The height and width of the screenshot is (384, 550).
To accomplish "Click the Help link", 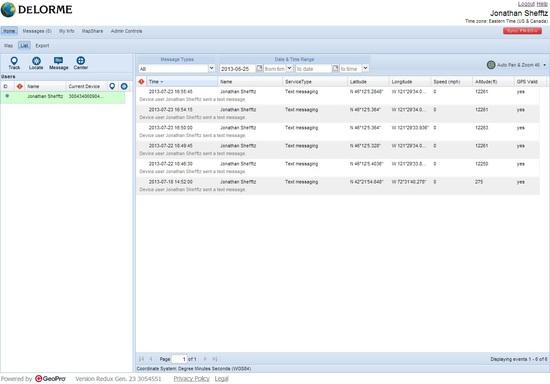I will (542, 4).
